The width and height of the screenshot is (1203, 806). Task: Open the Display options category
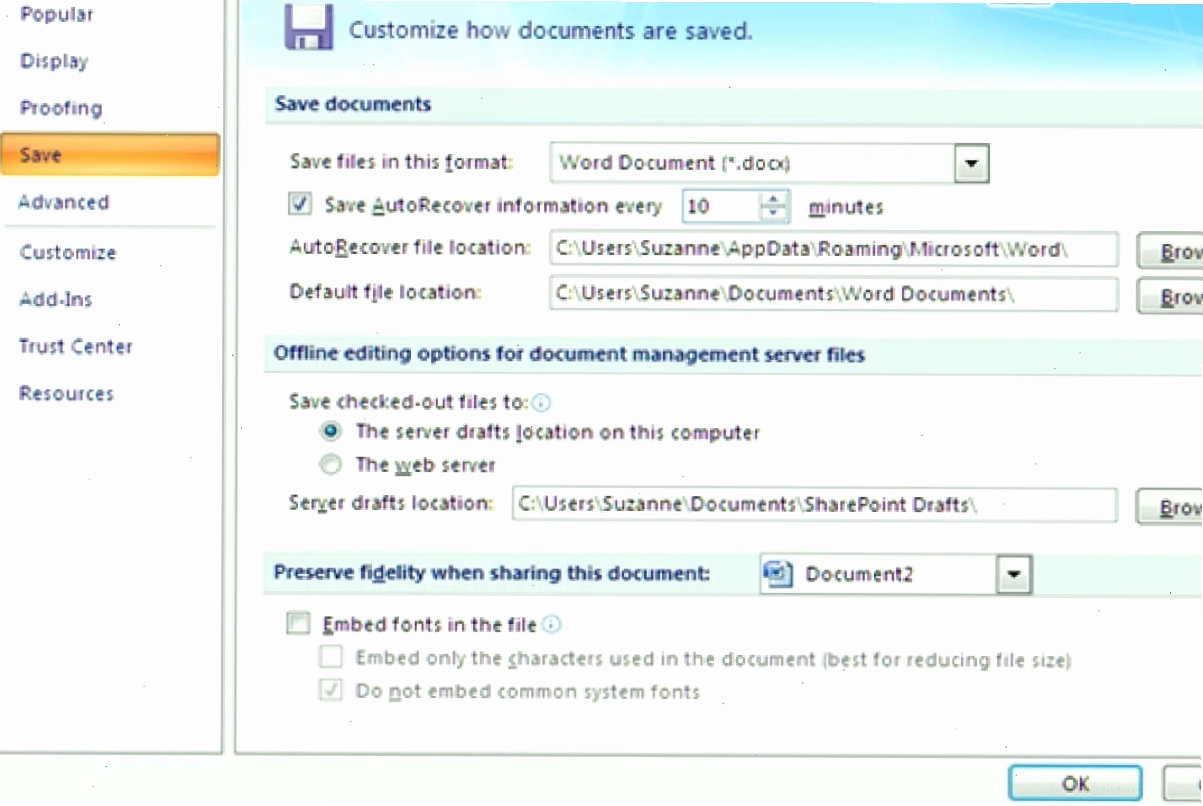(x=54, y=61)
